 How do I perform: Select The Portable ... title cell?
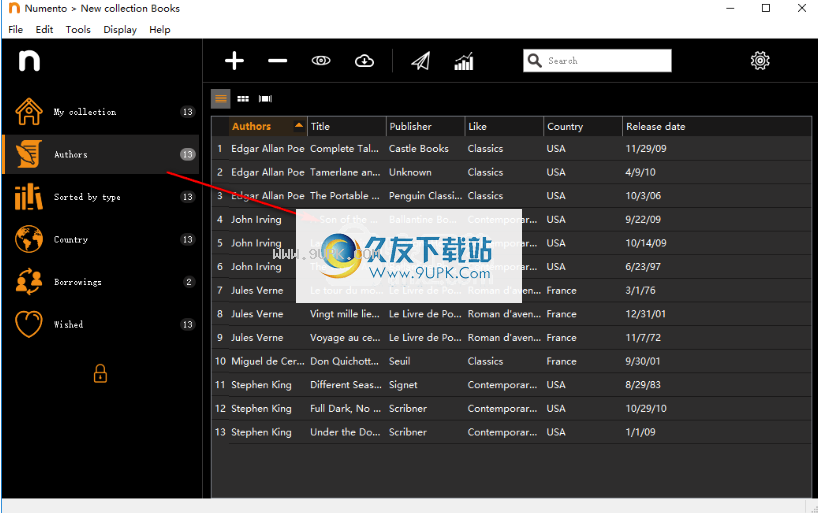pyautogui.click(x=345, y=196)
